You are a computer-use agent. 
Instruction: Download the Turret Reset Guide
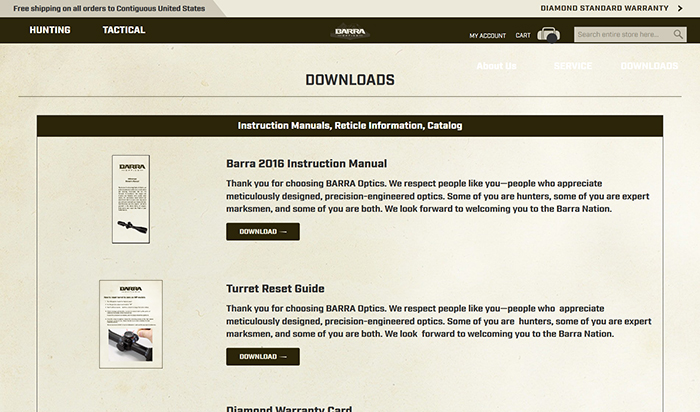click(263, 357)
